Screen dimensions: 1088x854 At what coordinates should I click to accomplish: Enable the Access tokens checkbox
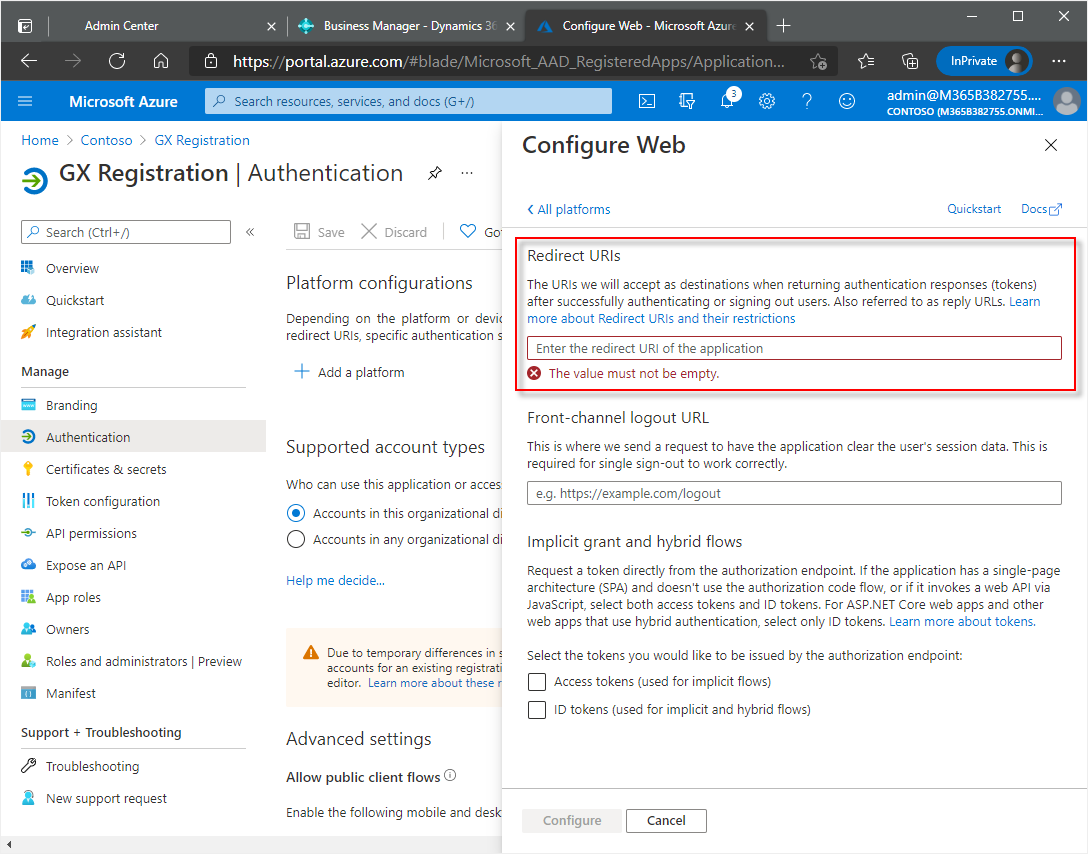537,682
